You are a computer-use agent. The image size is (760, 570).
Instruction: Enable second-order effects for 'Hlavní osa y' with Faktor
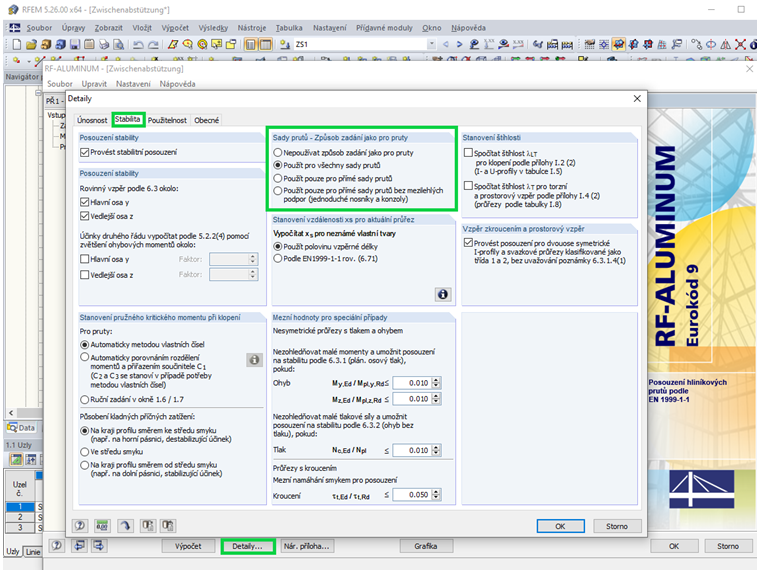click(x=84, y=259)
